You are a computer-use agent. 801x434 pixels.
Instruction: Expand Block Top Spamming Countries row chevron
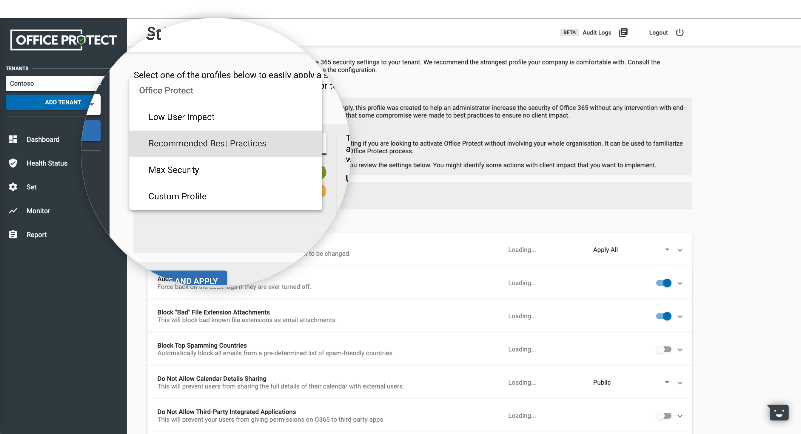[x=680, y=349]
